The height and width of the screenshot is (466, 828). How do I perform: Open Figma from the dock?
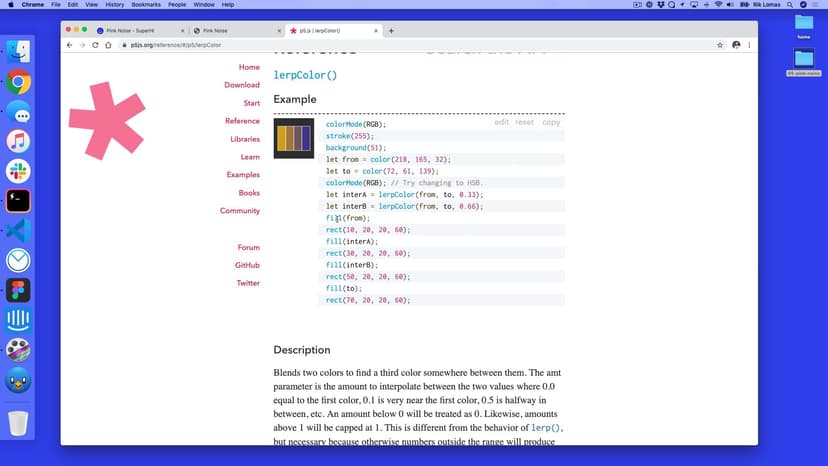pyautogui.click(x=18, y=290)
